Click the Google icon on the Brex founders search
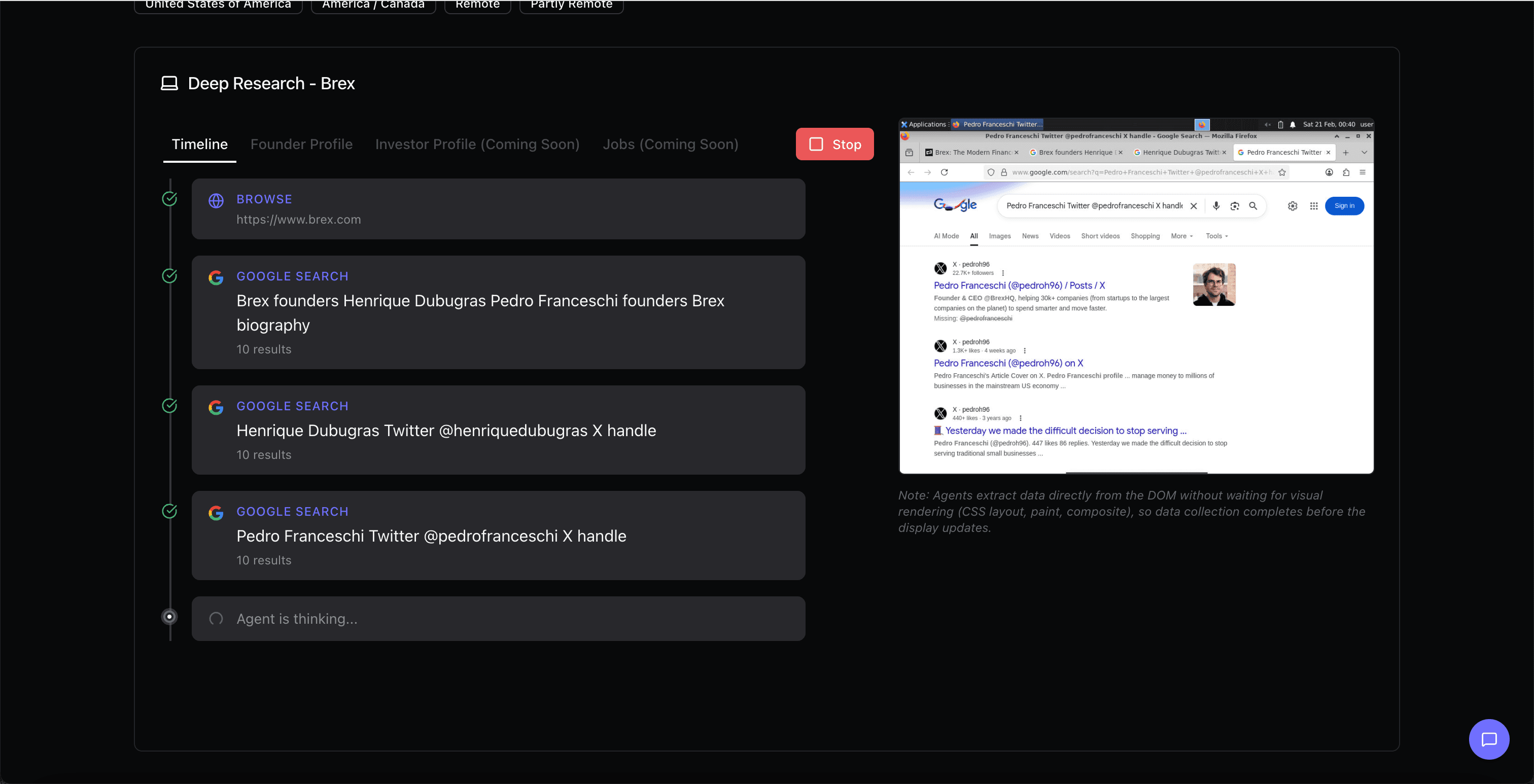 (x=216, y=277)
